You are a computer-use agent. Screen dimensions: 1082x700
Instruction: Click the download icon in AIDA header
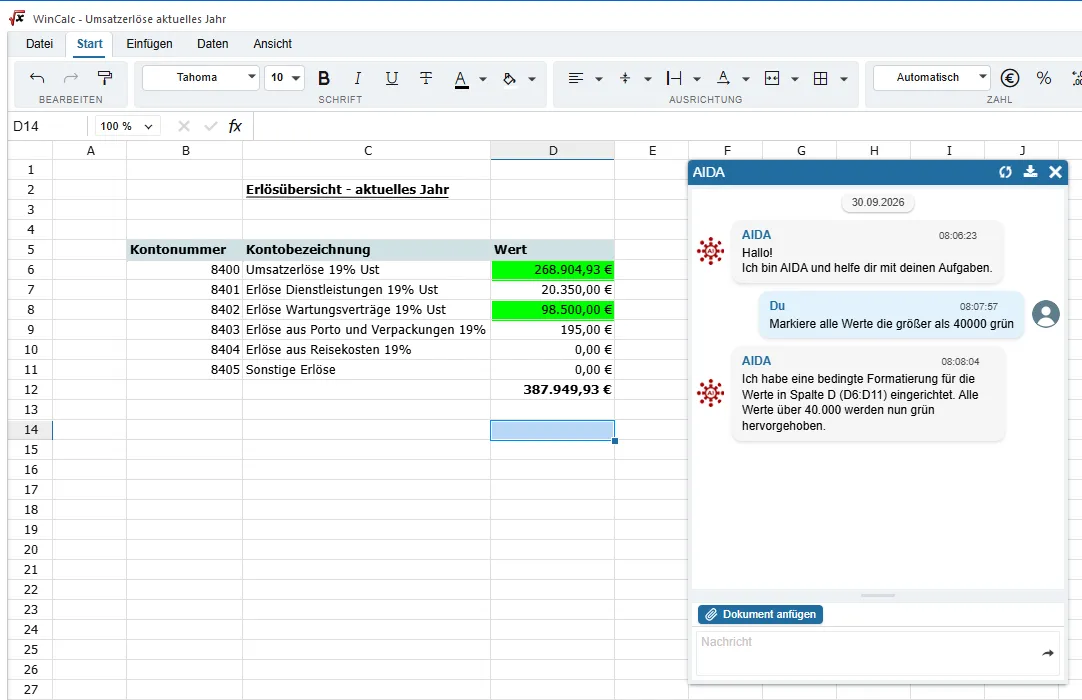tap(1030, 172)
